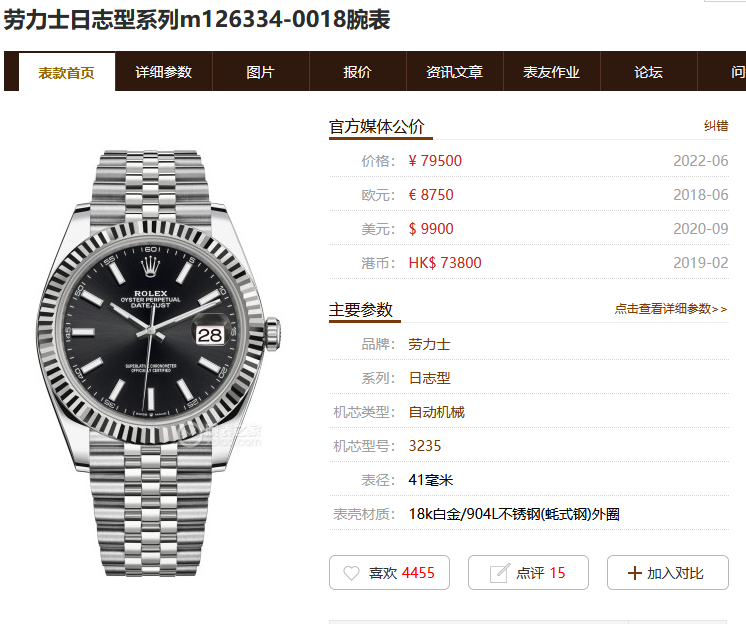746x624 pixels.
Task: Go to the 报价 tab
Action: point(358,72)
